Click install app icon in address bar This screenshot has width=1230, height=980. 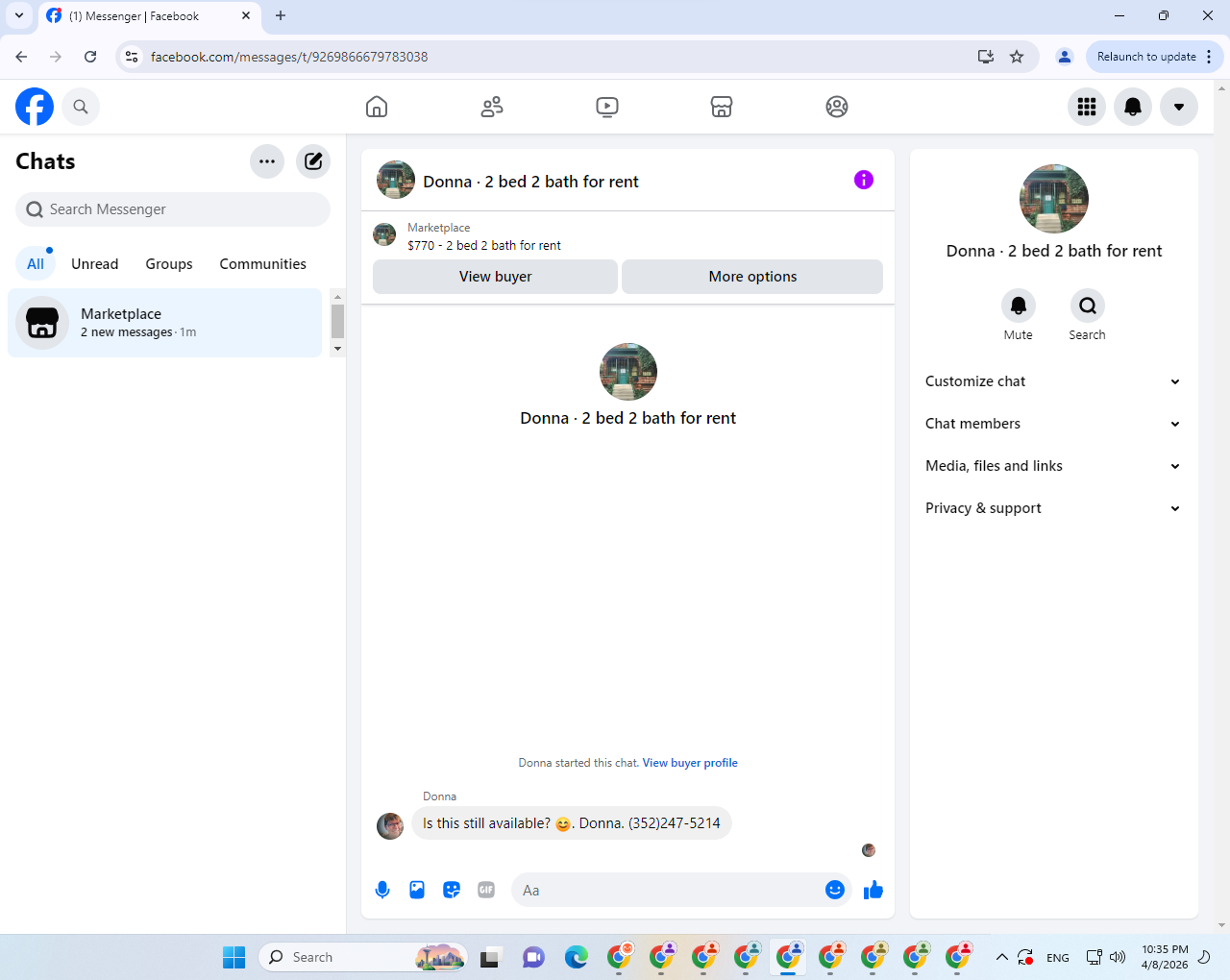[x=986, y=57]
